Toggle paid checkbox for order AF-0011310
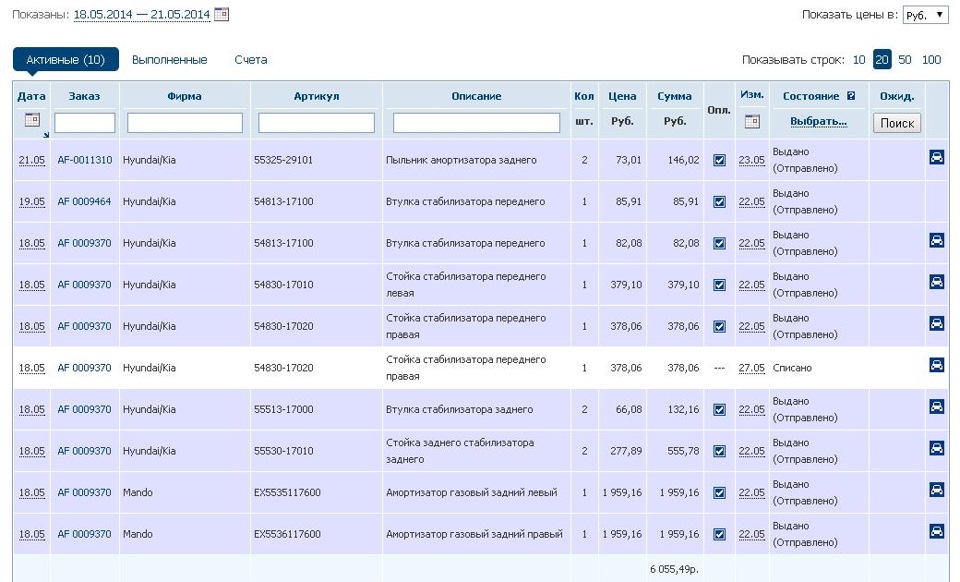This screenshot has width=960, height=582. [719, 160]
